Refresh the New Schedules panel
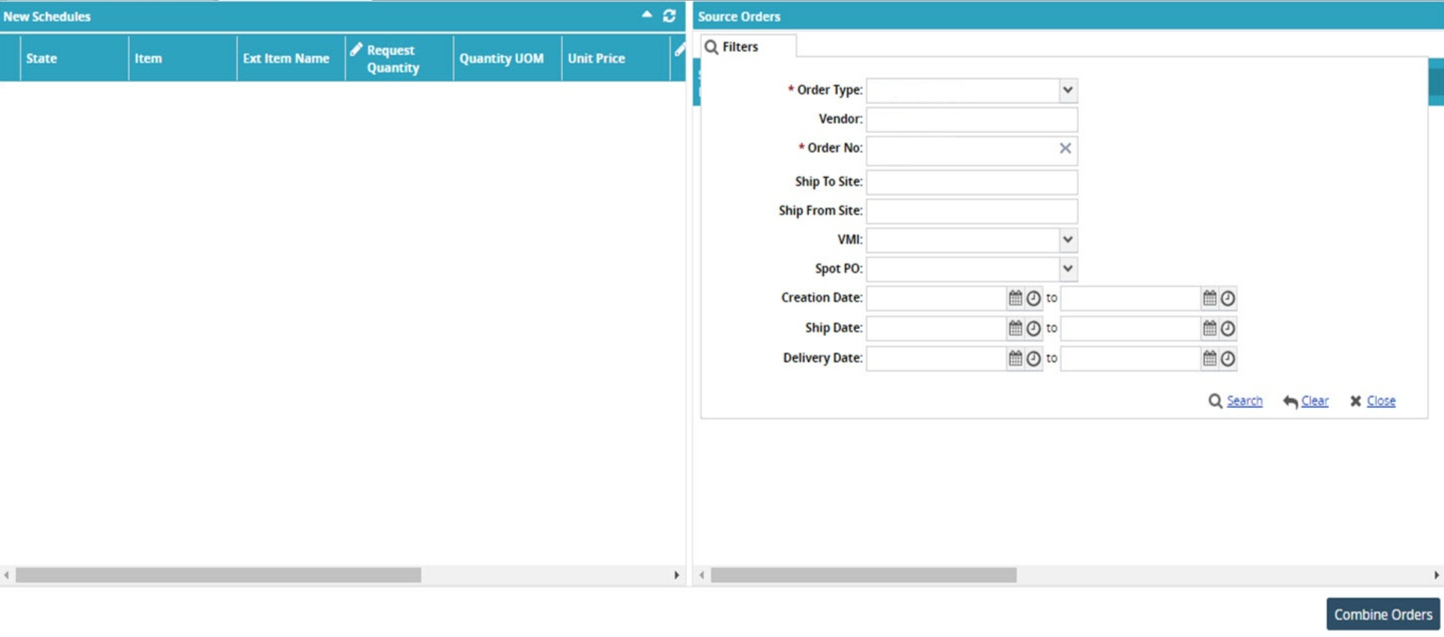The width and height of the screenshot is (1444, 637). [669, 16]
